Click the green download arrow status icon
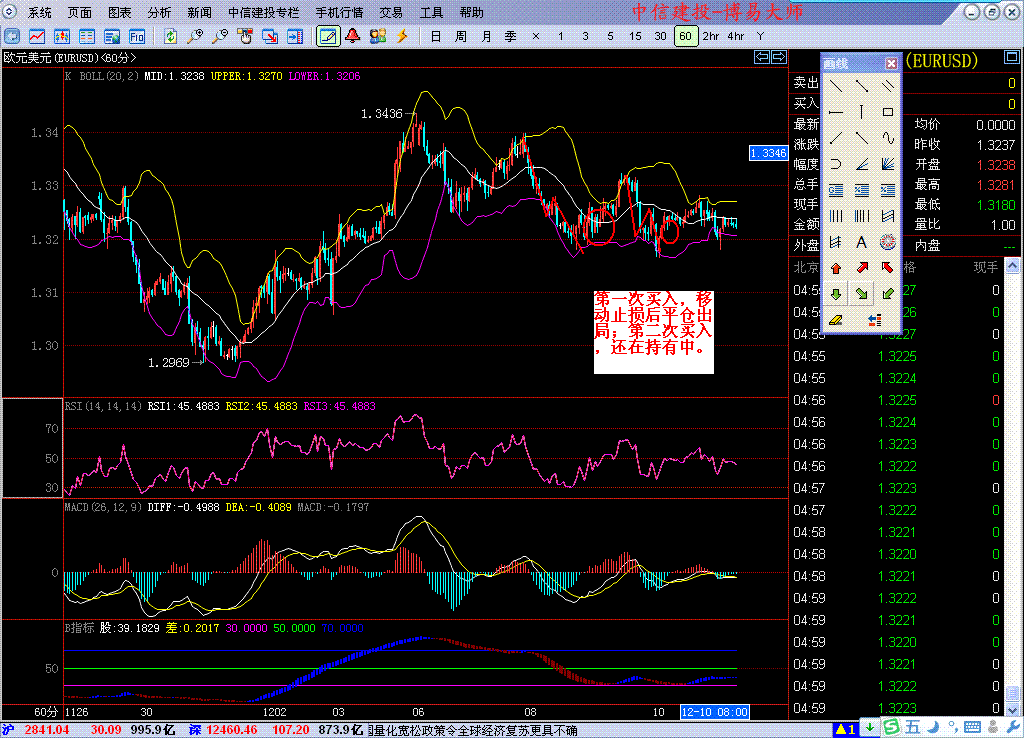This screenshot has width=1024, height=738. point(870,728)
